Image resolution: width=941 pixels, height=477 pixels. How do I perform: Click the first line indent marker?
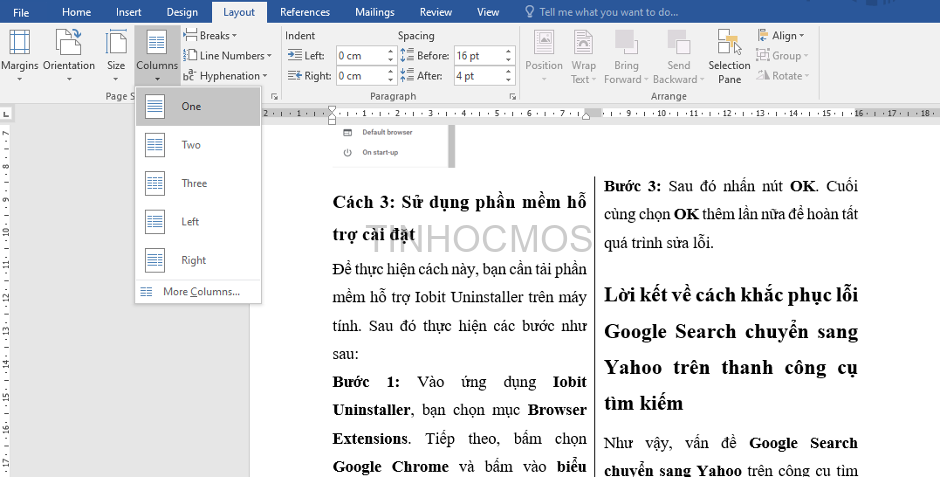point(332,110)
